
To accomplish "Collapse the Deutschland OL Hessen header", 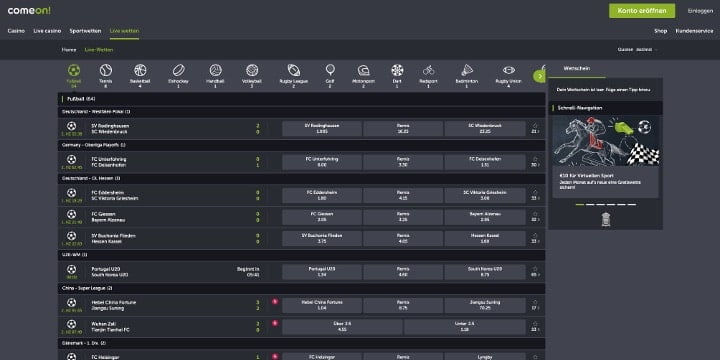I will pos(302,178).
